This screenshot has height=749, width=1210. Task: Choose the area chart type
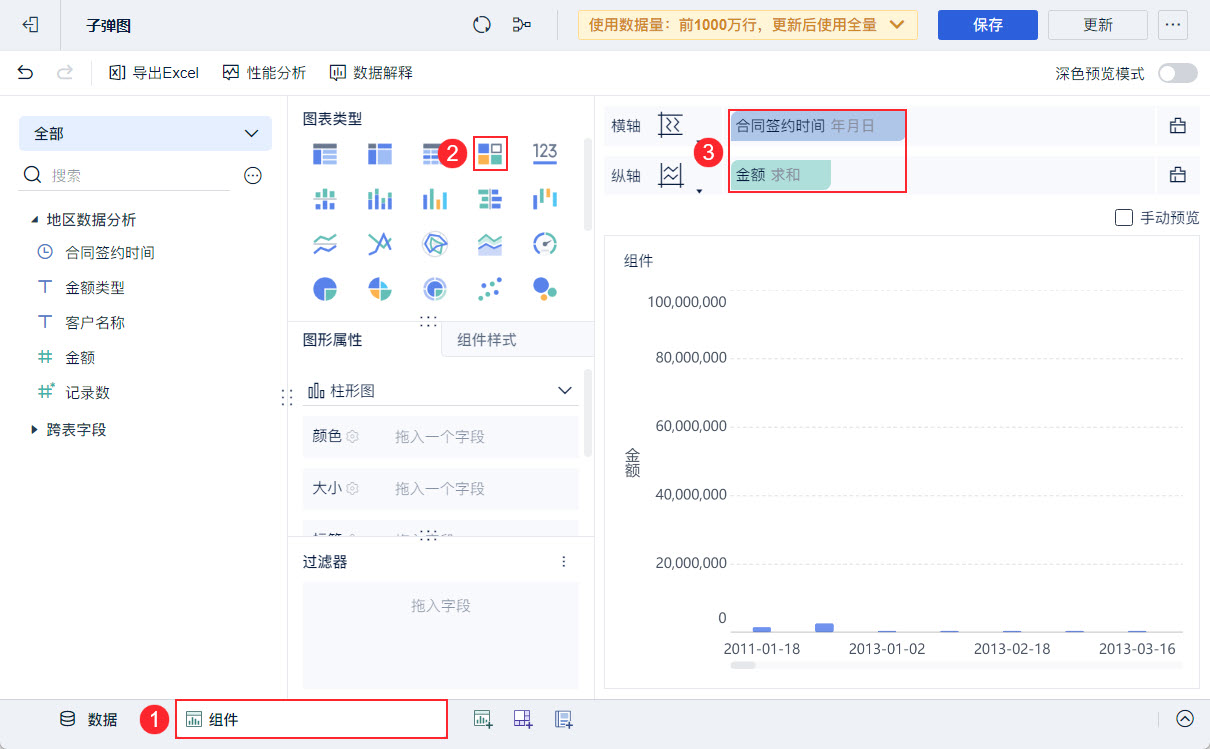click(490, 243)
